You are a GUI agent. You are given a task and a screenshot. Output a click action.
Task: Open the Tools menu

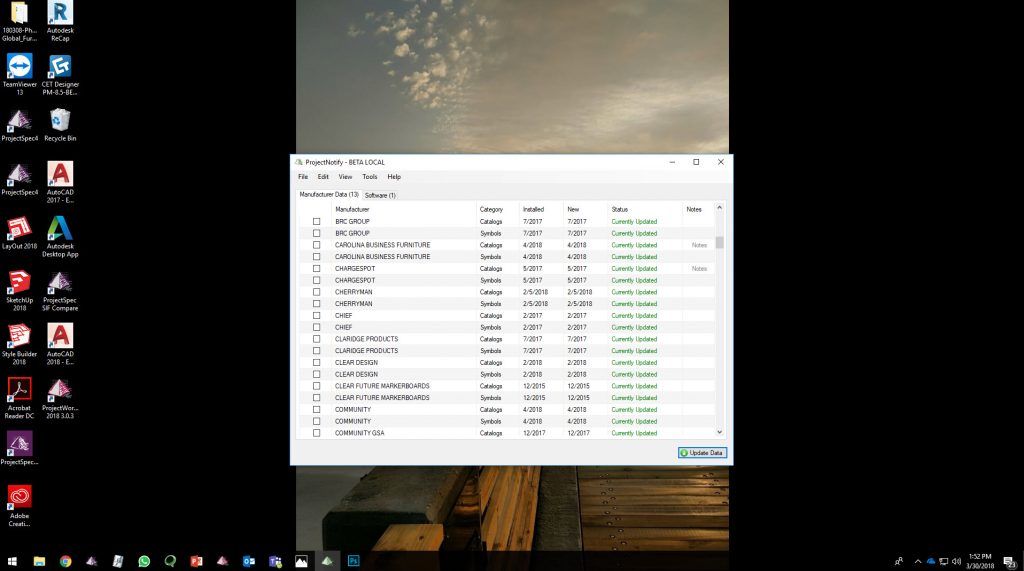(x=369, y=177)
